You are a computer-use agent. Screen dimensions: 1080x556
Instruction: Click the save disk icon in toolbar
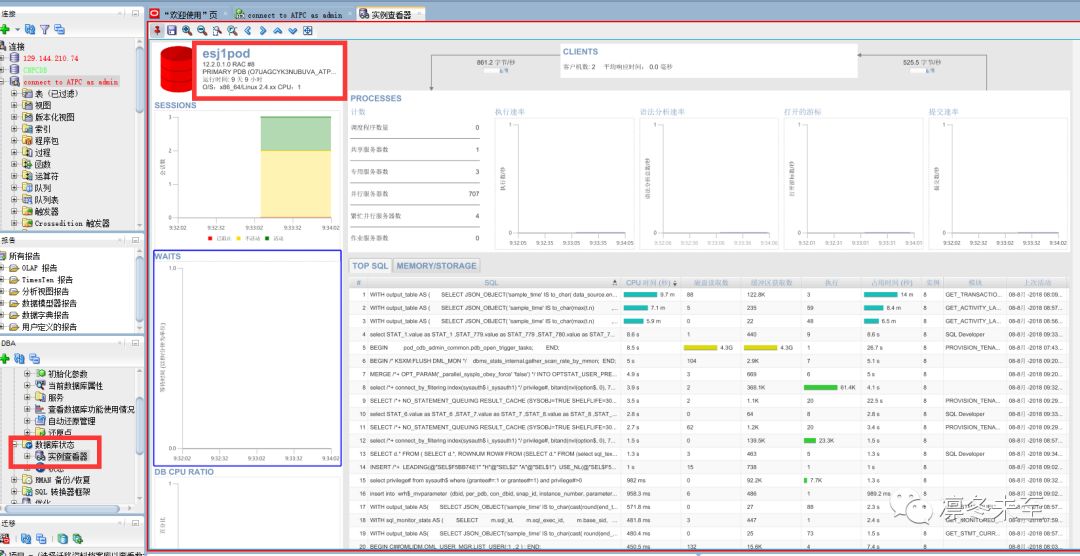click(x=172, y=31)
